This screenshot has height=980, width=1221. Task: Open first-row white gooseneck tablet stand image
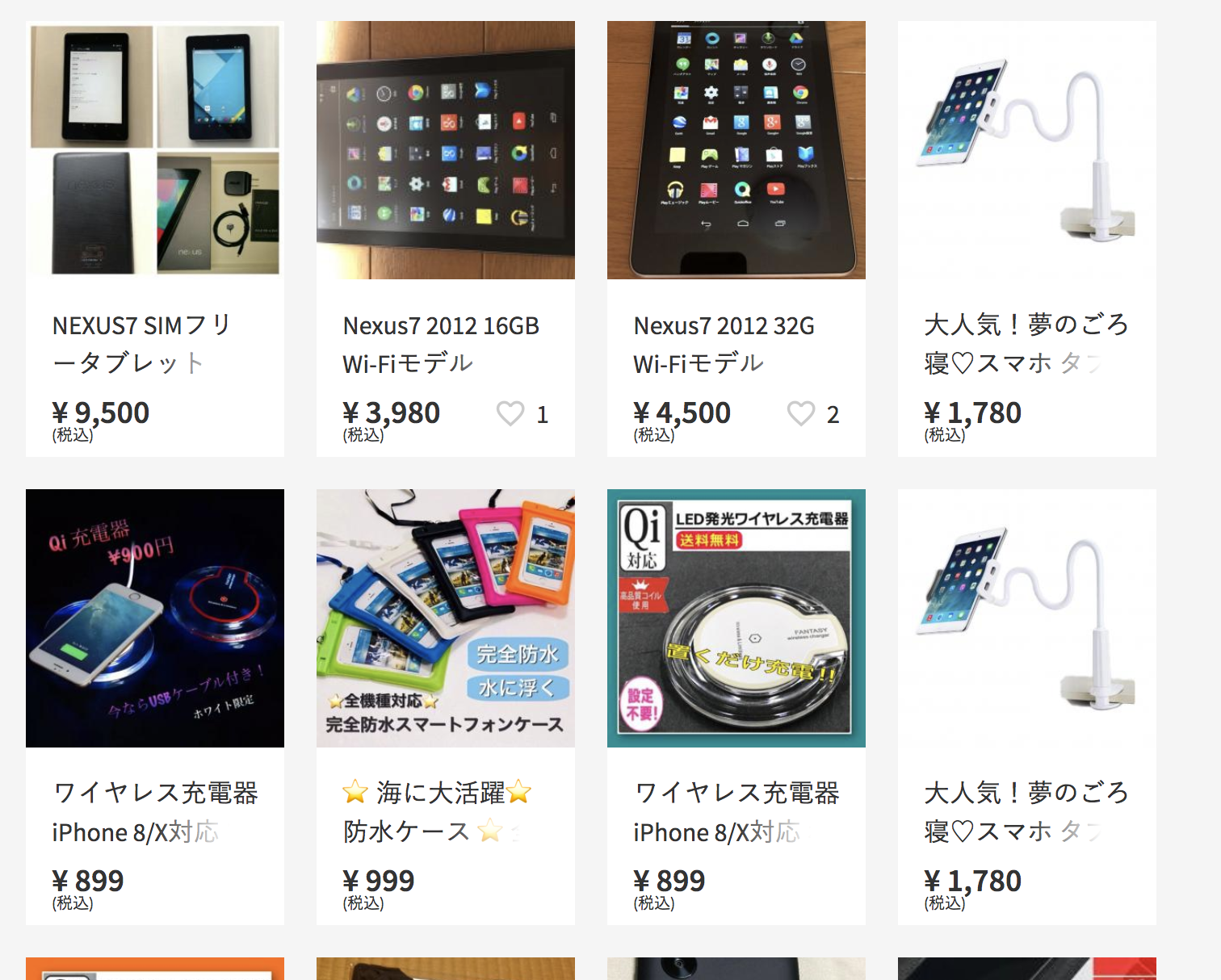[1027, 150]
